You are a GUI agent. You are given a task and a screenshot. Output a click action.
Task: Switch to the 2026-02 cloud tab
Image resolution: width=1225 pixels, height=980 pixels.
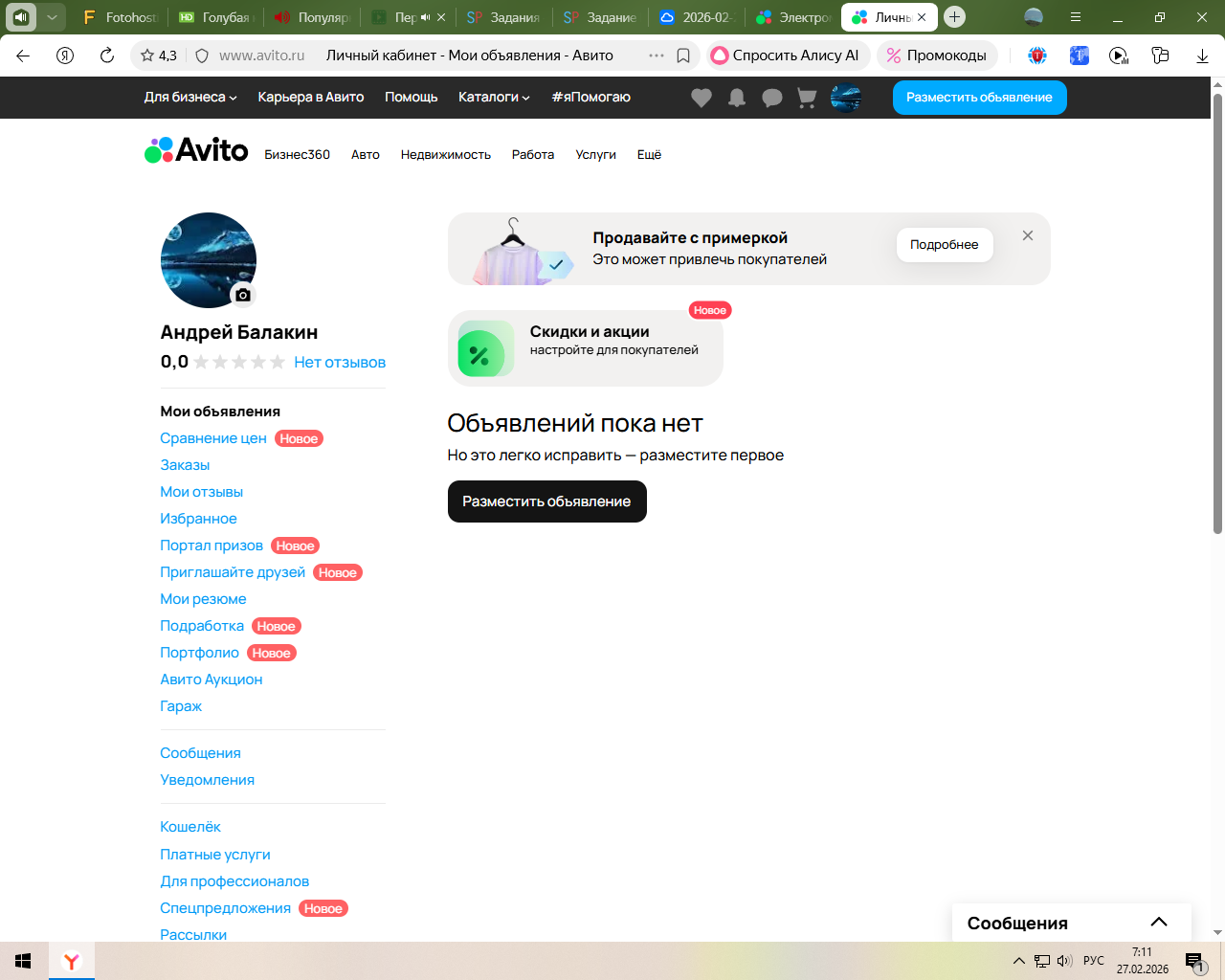click(695, 17)
